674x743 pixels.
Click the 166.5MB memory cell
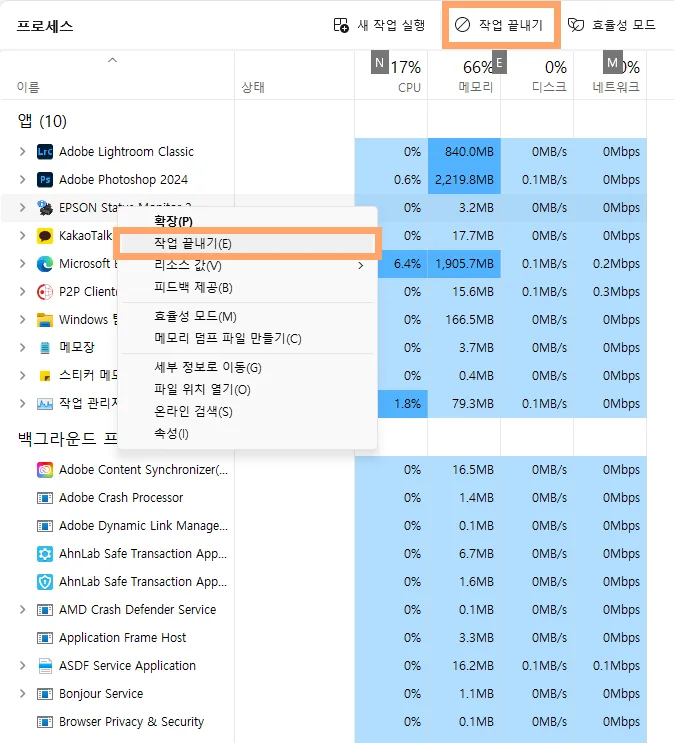pyautogui.click(x=464, y=319)
